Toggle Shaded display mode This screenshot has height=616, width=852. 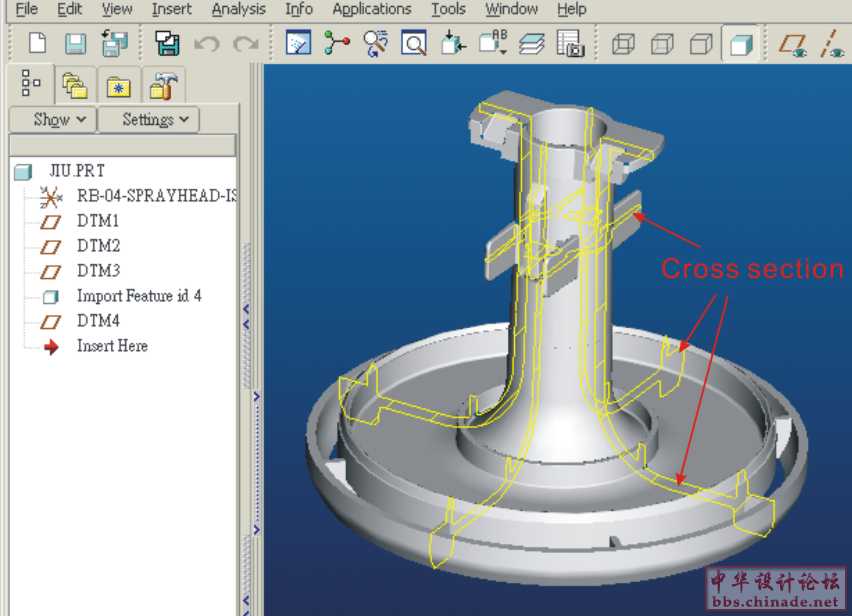tap(740, 44)
